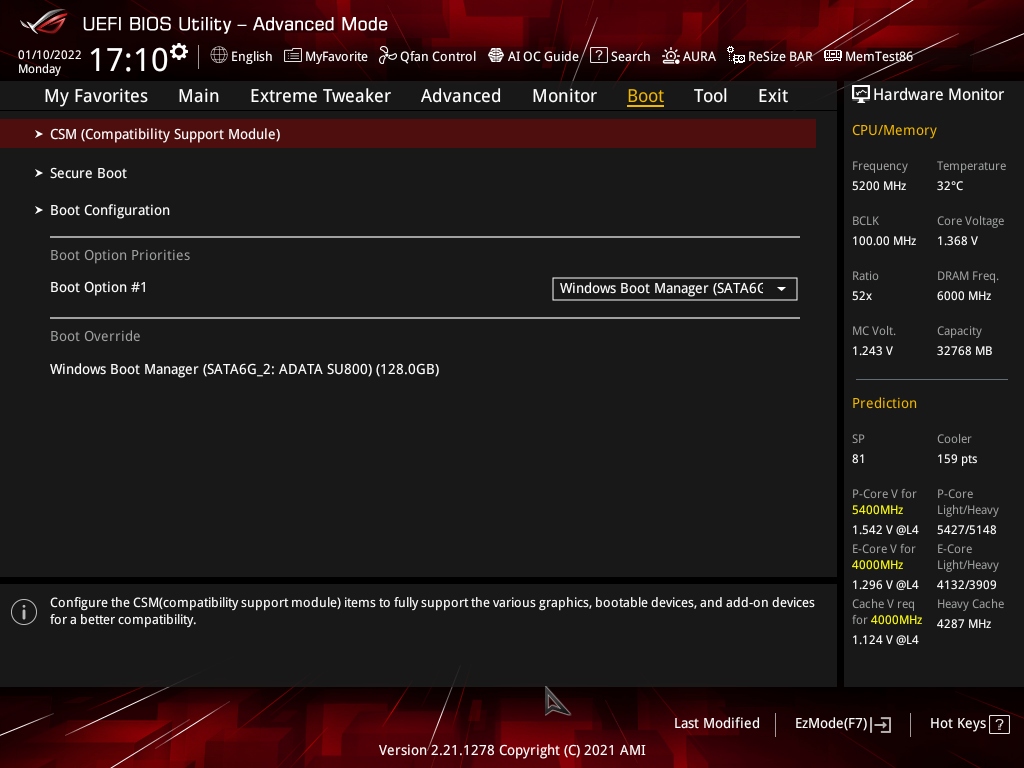Click the globe language icon
The width and height of the screenshot is (1024, 768).
coord(219,56)
